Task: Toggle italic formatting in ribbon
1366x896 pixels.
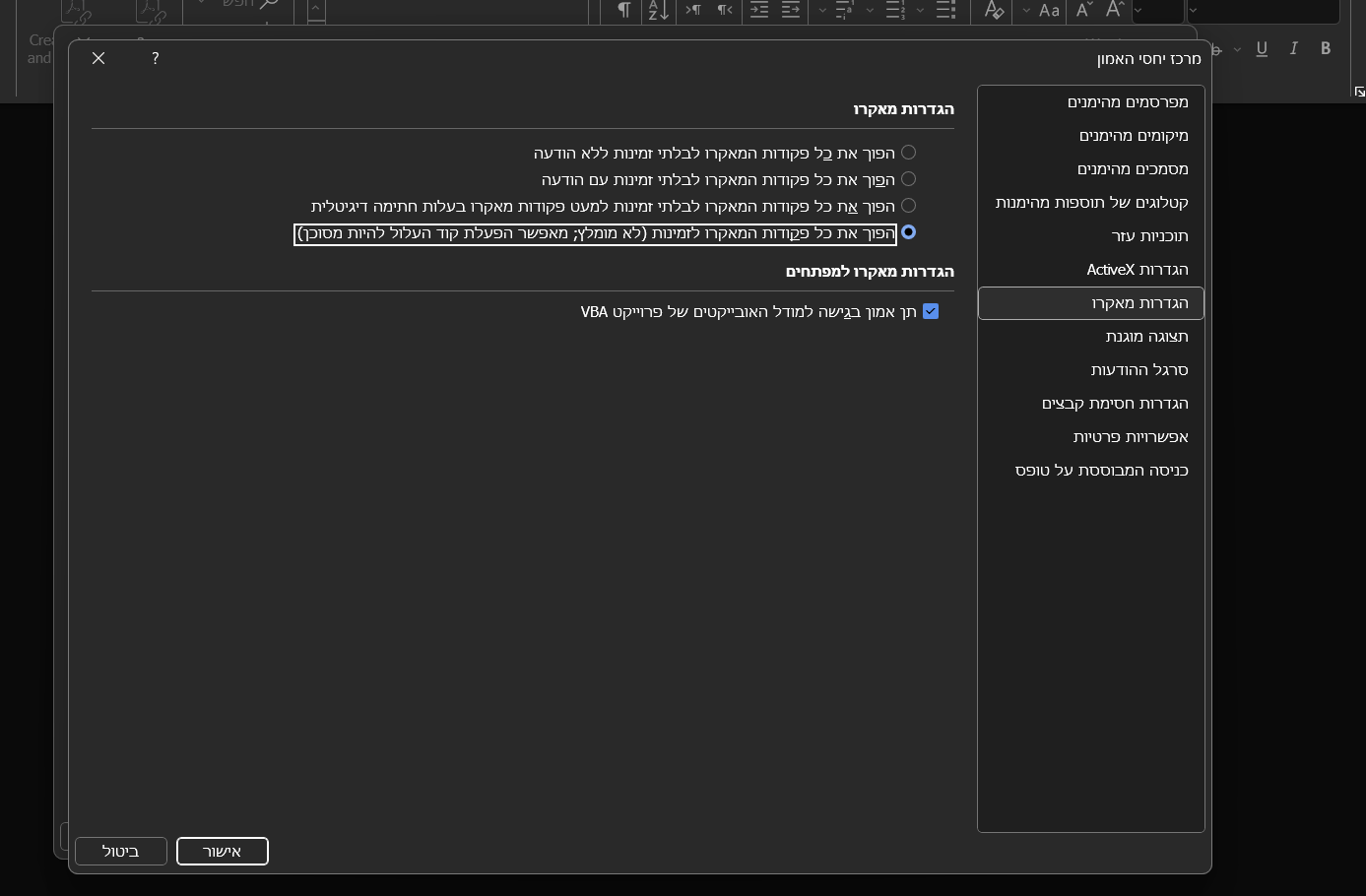Action: (1294, 48)
